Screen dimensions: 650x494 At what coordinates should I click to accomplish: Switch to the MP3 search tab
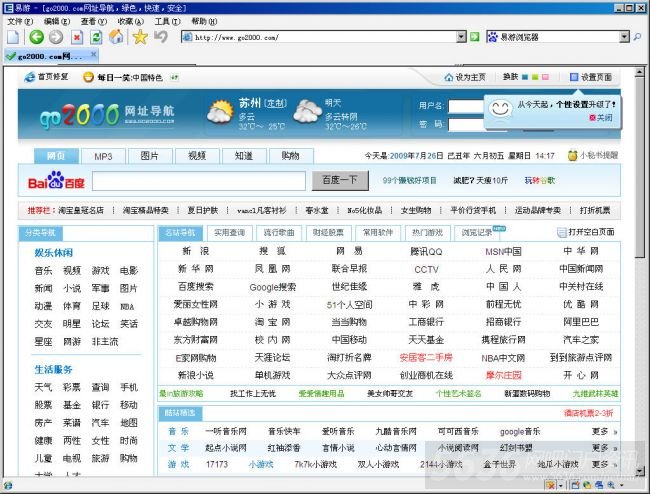point(103,156)
